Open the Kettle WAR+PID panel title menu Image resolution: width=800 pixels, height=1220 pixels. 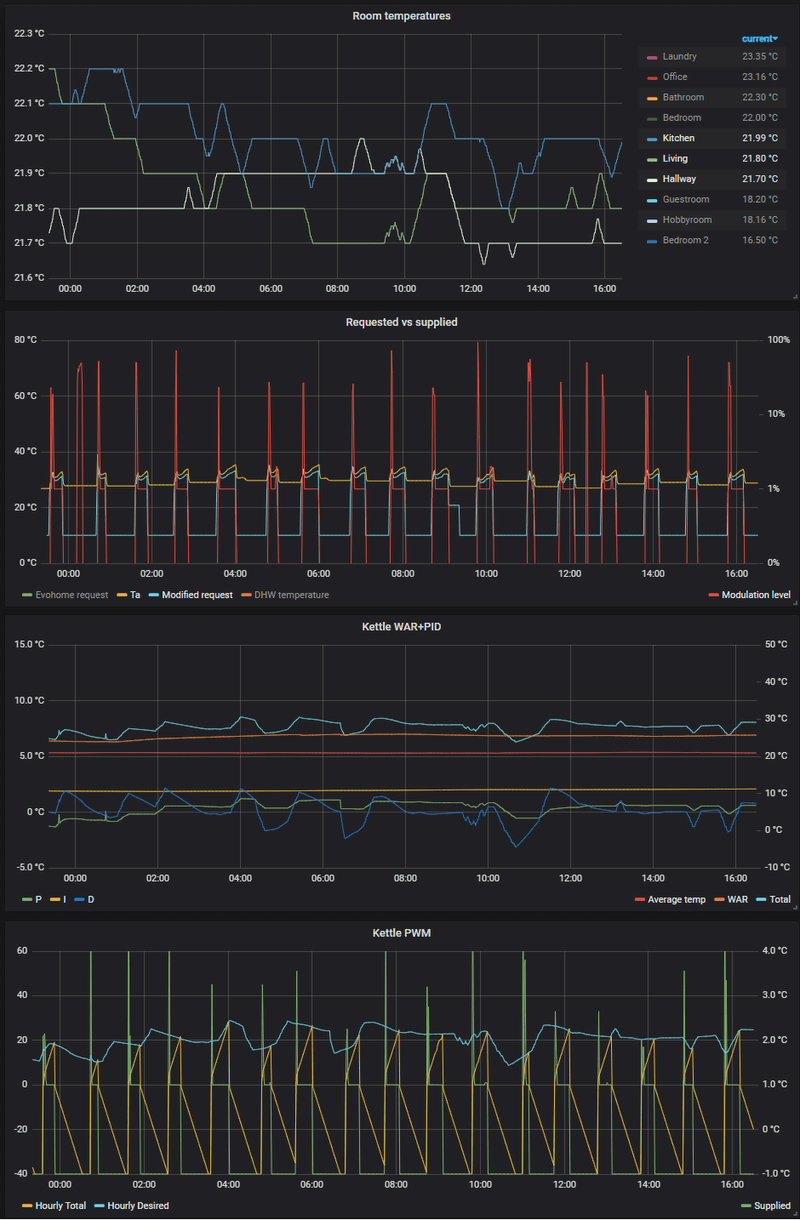[401, 627]
